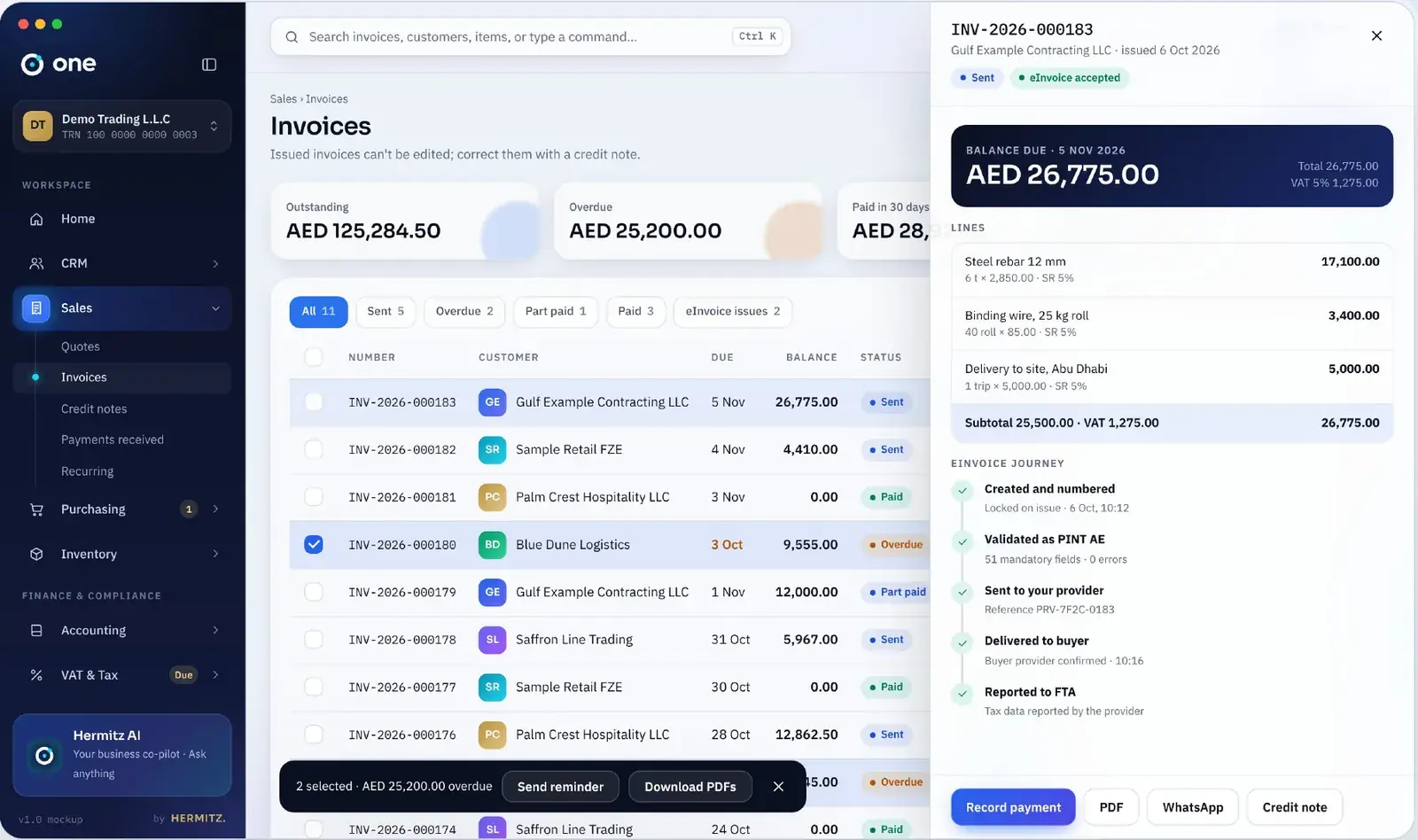The width and height of the screenshot is (1418, 840).
Task: Click the Download PDFs button
Action: point(690,787)
